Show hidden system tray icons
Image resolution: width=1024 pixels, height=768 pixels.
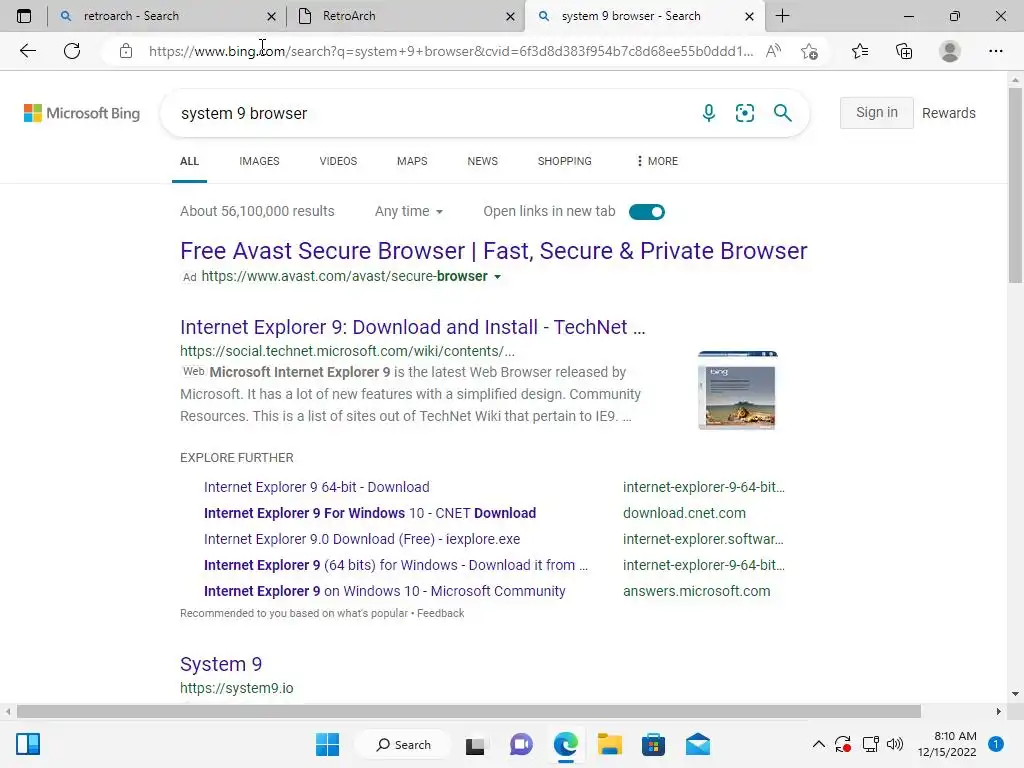818,744
